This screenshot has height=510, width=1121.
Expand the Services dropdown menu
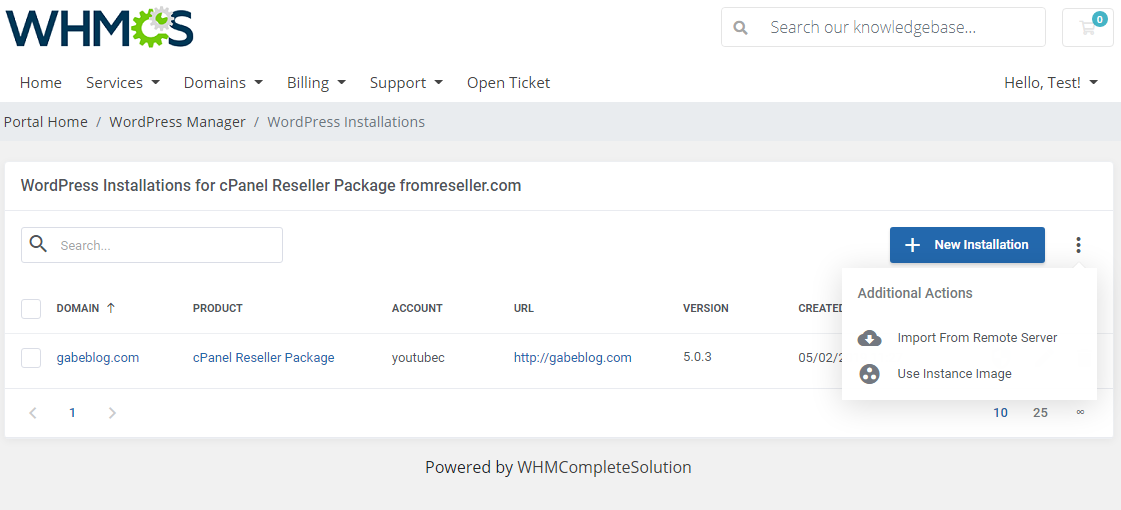[123, 83]
